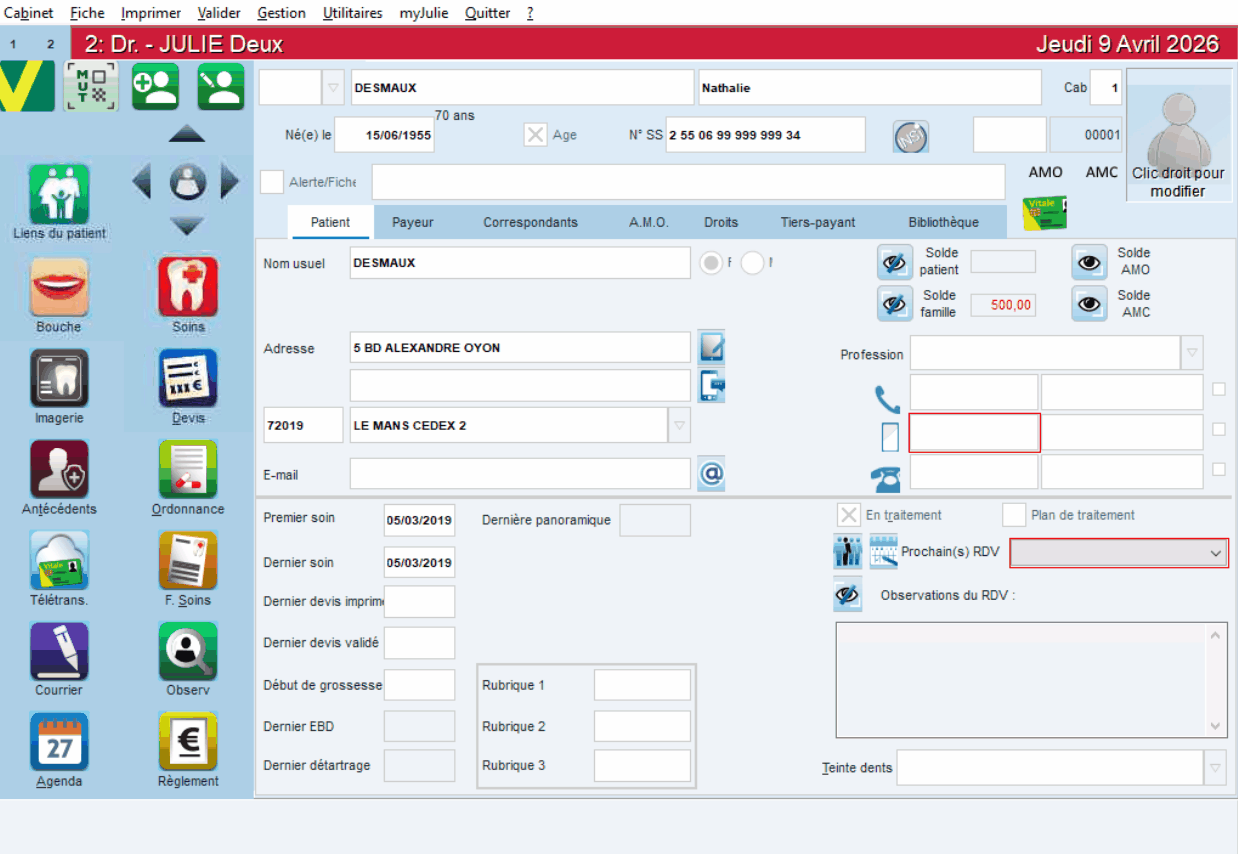Switch to the Payeur tab
Viewport: 1238px width, 854px height.
[412, 222]
